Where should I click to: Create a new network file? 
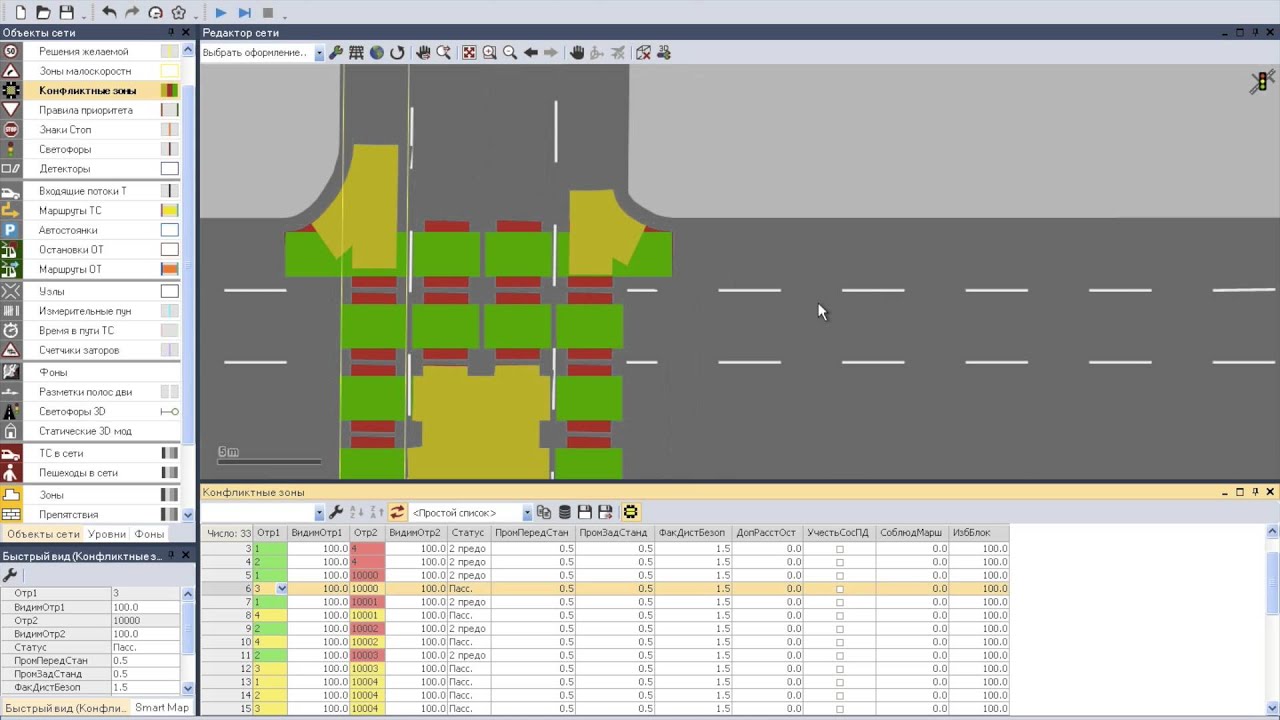point(20,13)
